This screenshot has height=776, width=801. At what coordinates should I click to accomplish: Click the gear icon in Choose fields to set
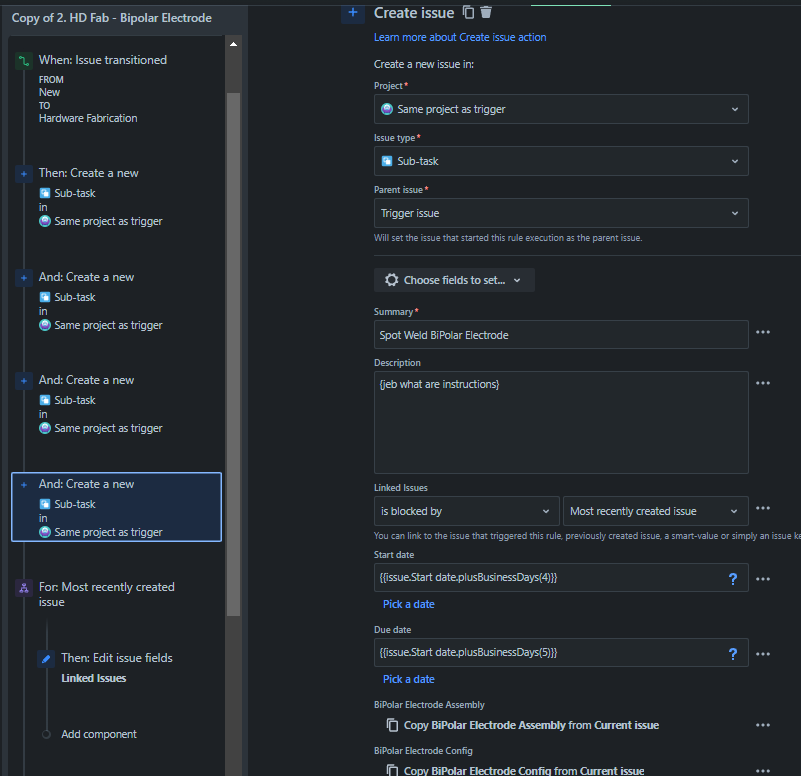[392, 280]
